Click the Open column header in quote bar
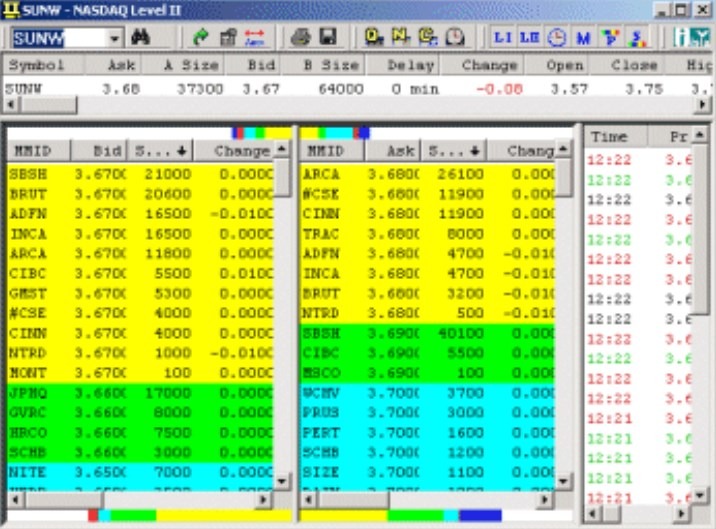716x529 pixels. (x=557, y=65)
